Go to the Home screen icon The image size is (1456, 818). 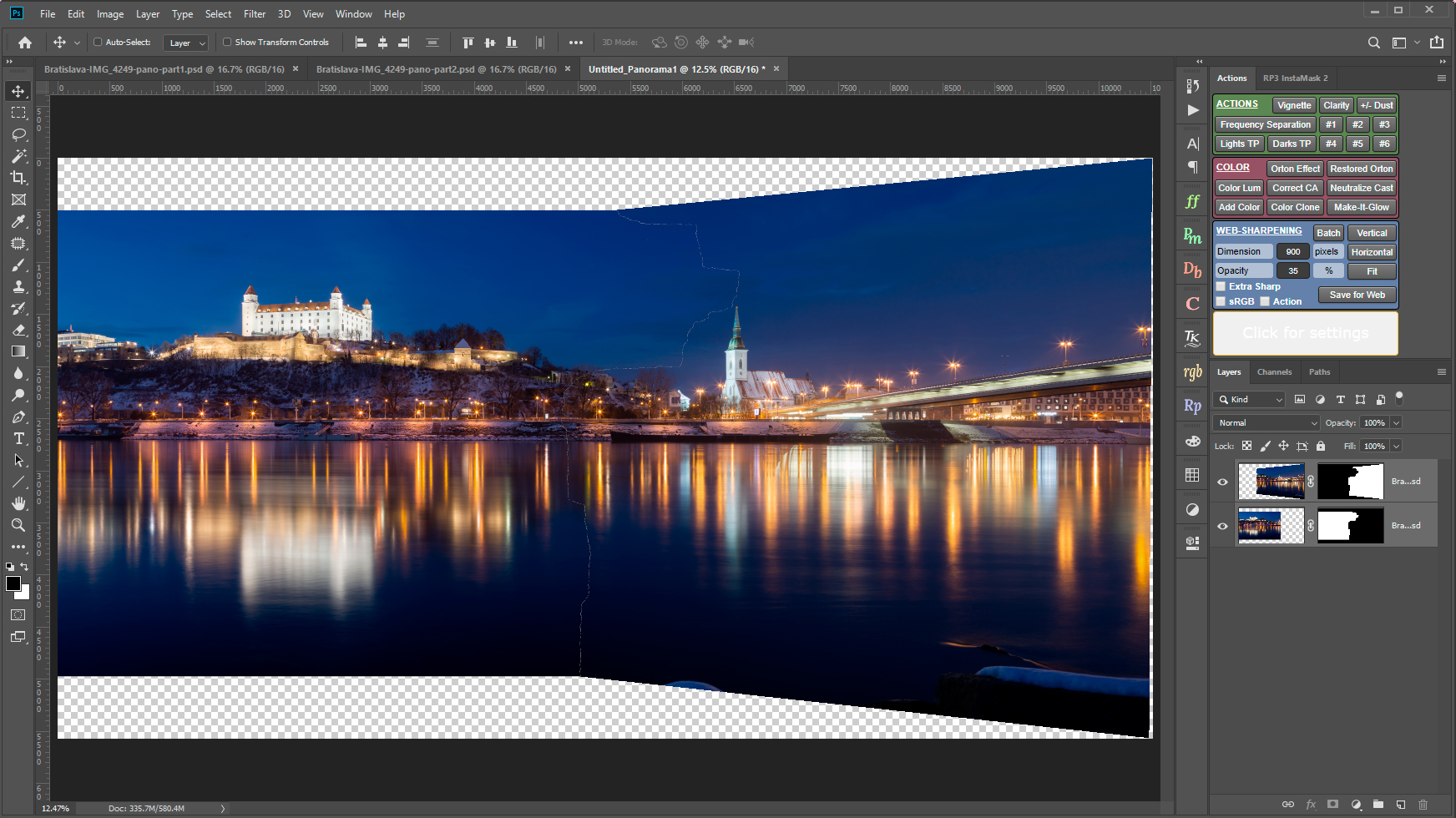(25, 42)
